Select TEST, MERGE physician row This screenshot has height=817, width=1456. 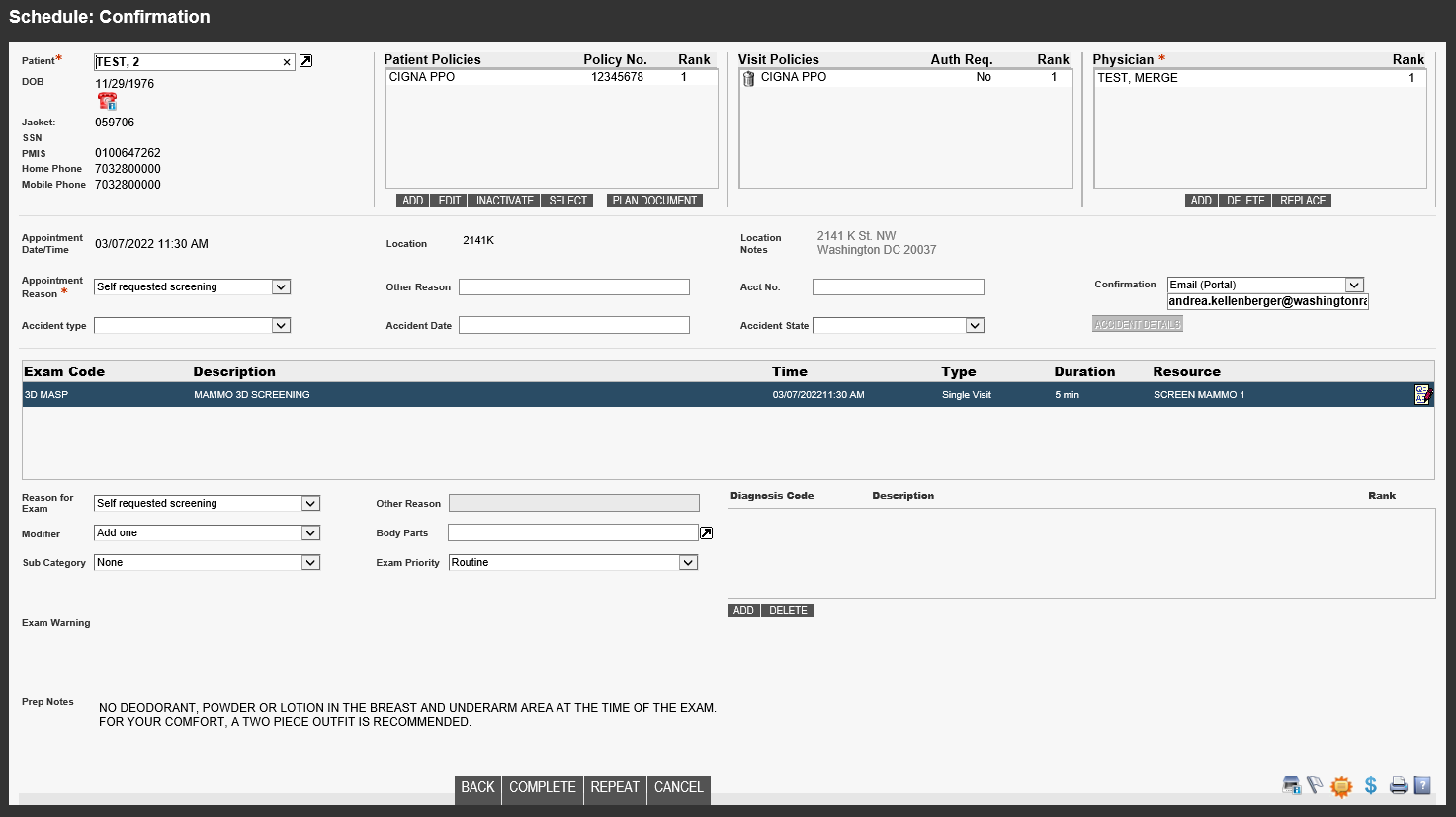point(1260,78)
